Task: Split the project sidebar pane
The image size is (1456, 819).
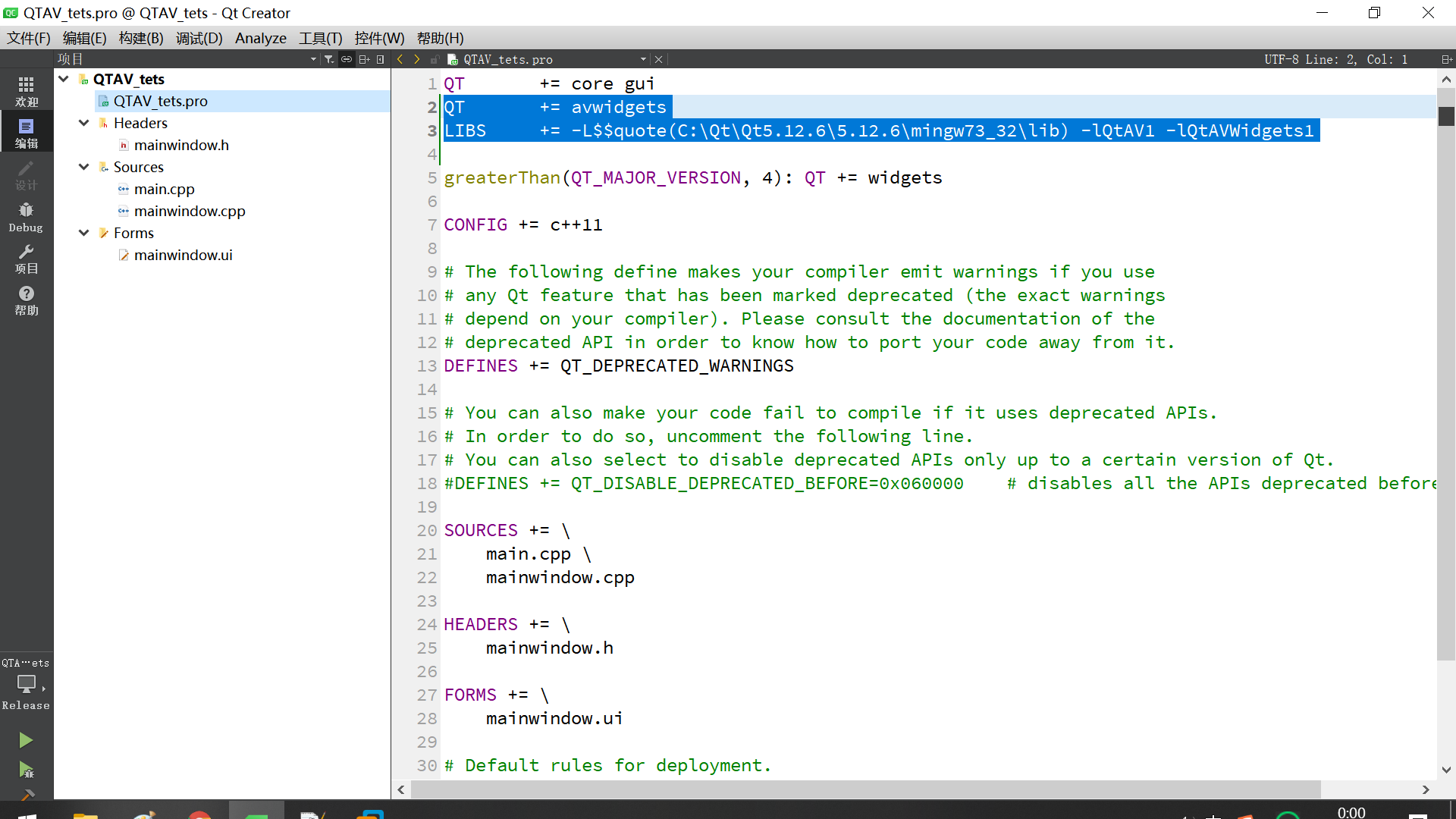Action: point(364,59)
